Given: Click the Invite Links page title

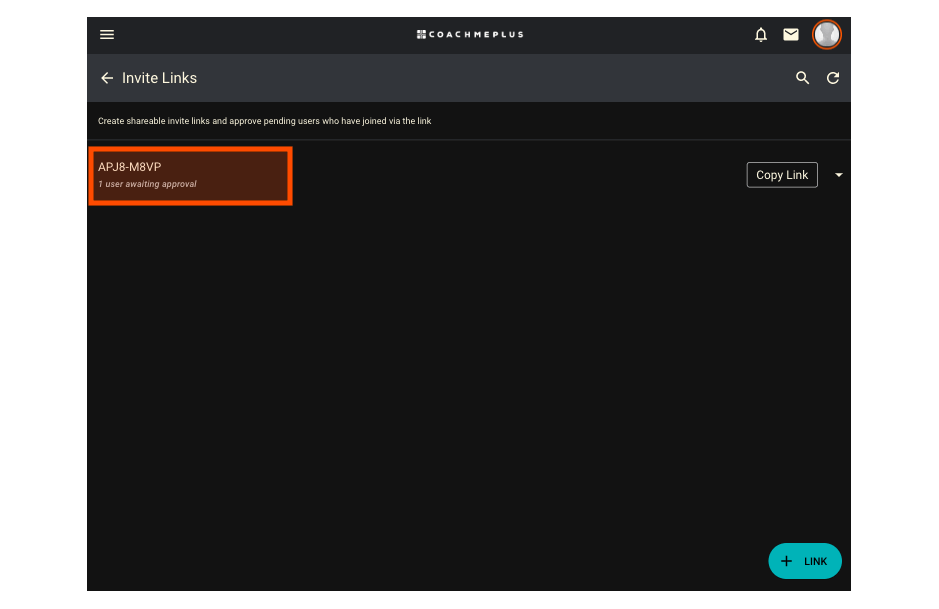Looking at the screenshot, I should [x=159, y=78].
